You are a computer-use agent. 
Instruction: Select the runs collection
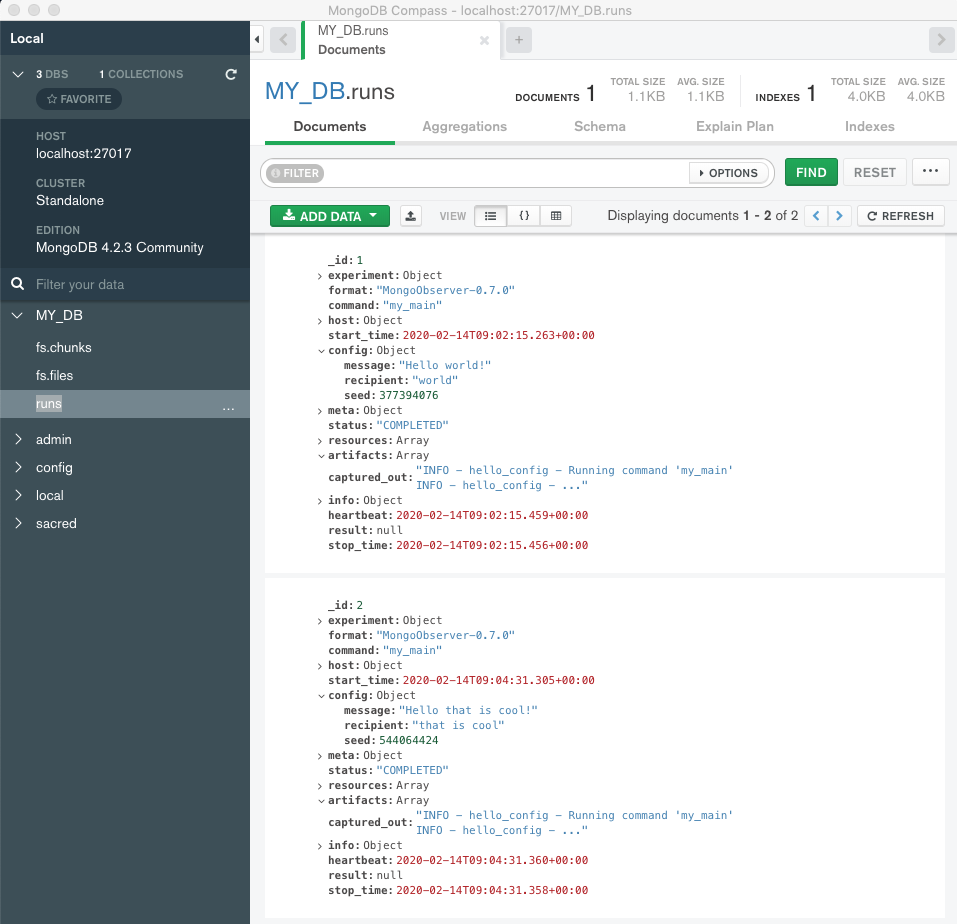[49, 403]
